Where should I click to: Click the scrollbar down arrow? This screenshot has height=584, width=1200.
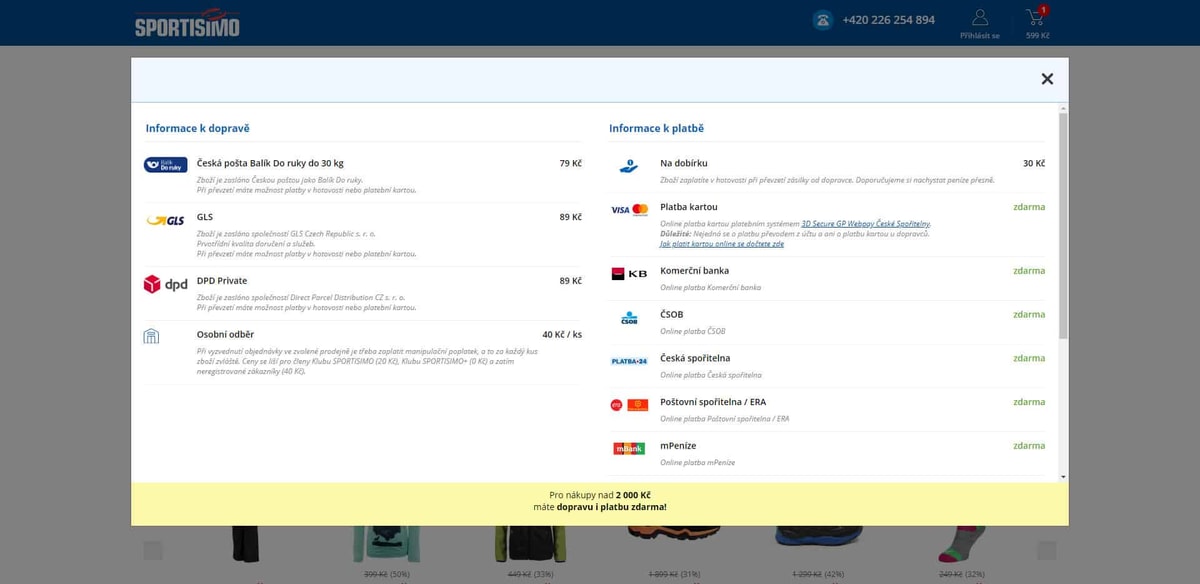(x=1063, y=477)
